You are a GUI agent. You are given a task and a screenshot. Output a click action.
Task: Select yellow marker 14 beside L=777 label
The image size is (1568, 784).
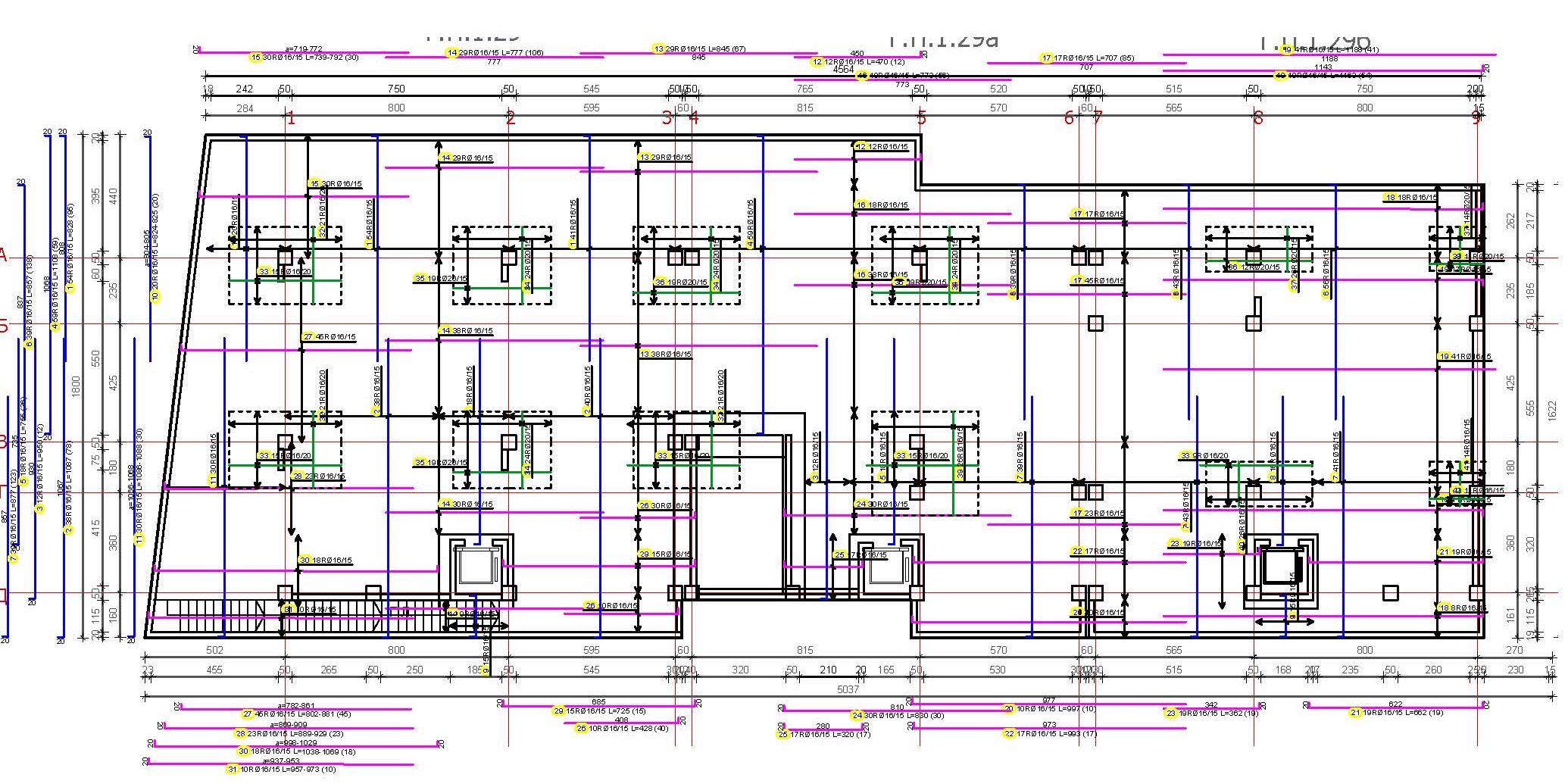(452, 53)
